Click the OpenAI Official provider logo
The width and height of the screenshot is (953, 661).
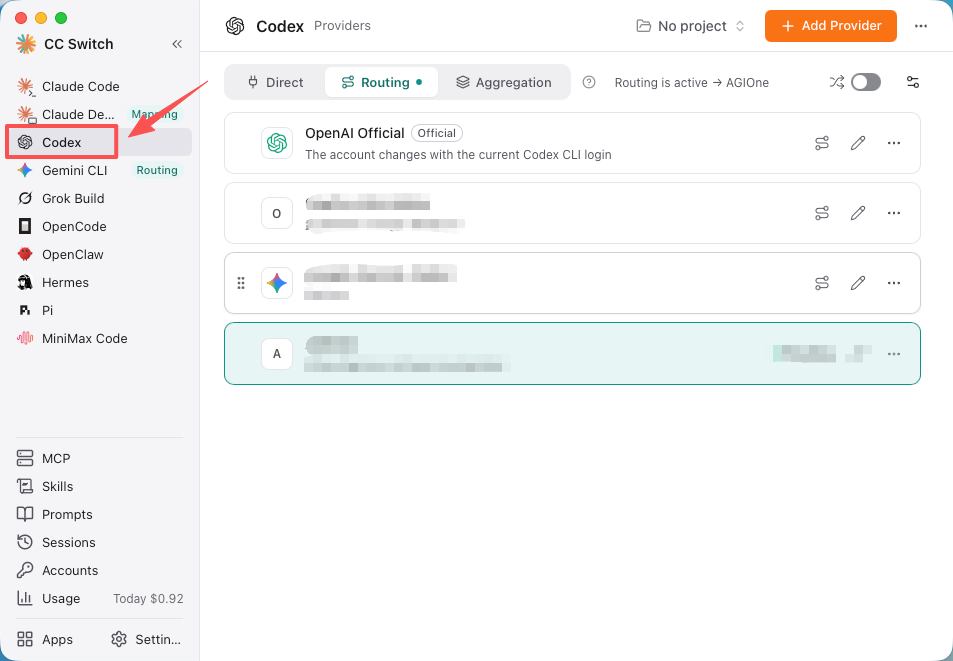click(277, 143)
